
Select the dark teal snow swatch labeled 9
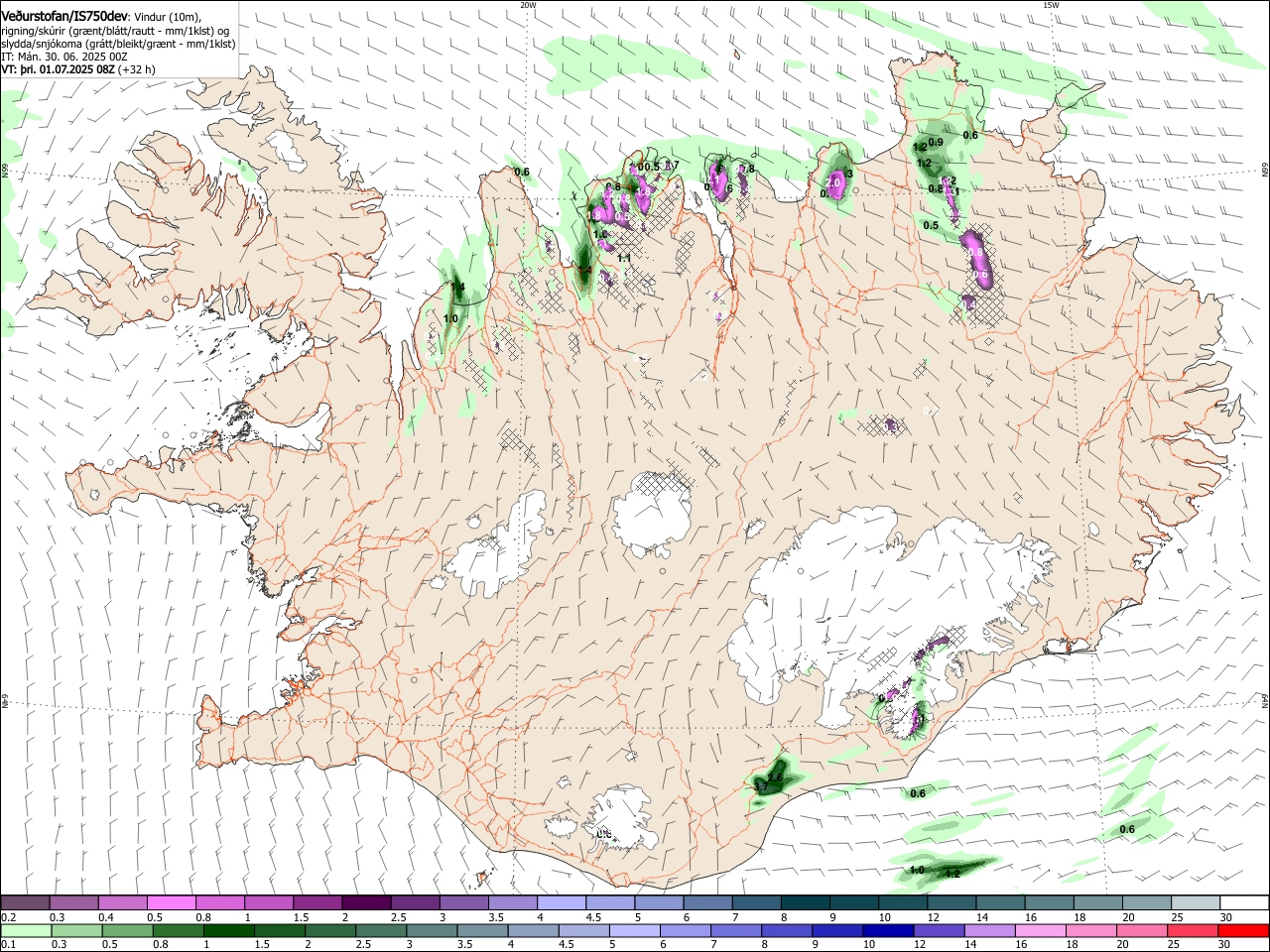click(x=853, y=902)
